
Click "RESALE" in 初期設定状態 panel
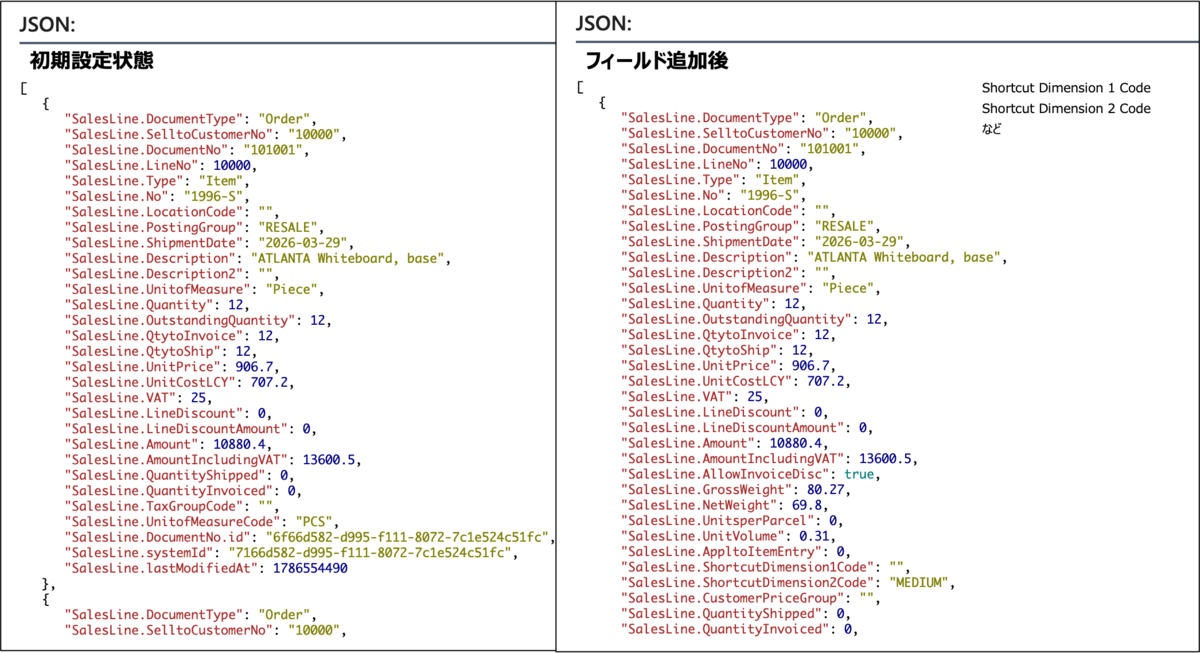pos(287,227)
